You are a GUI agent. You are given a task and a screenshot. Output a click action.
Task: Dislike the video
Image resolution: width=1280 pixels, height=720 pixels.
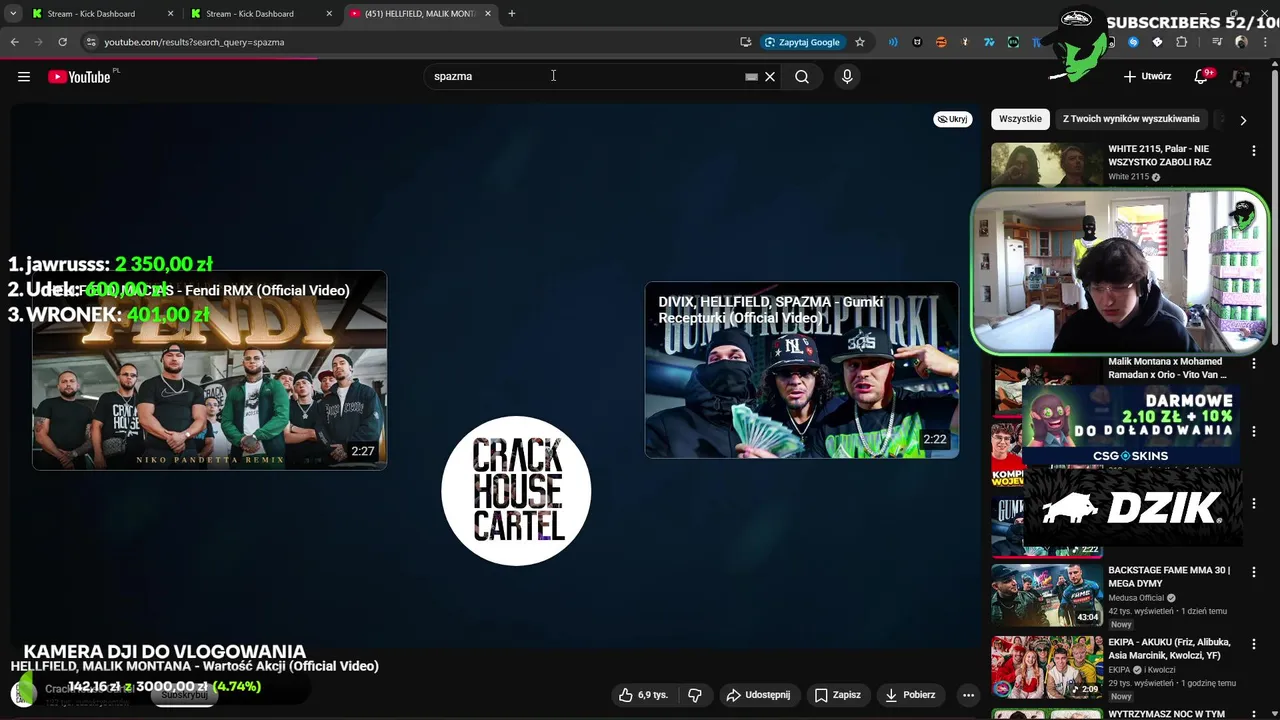coord(695,695)
